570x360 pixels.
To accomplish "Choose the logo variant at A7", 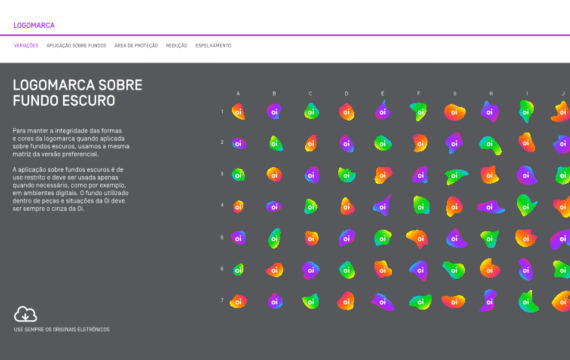I will coord(238,301).
